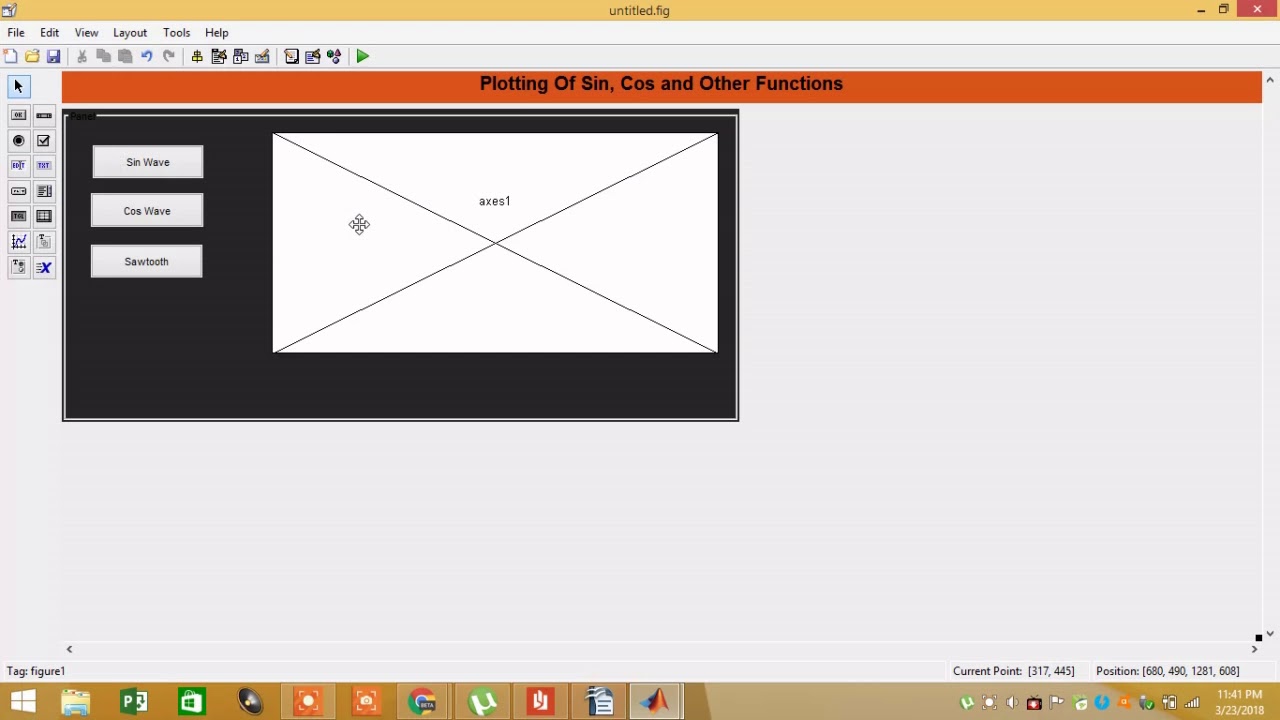Pick the Check Box component in the palette
1280x720 pixels.
tap(44, 141)
